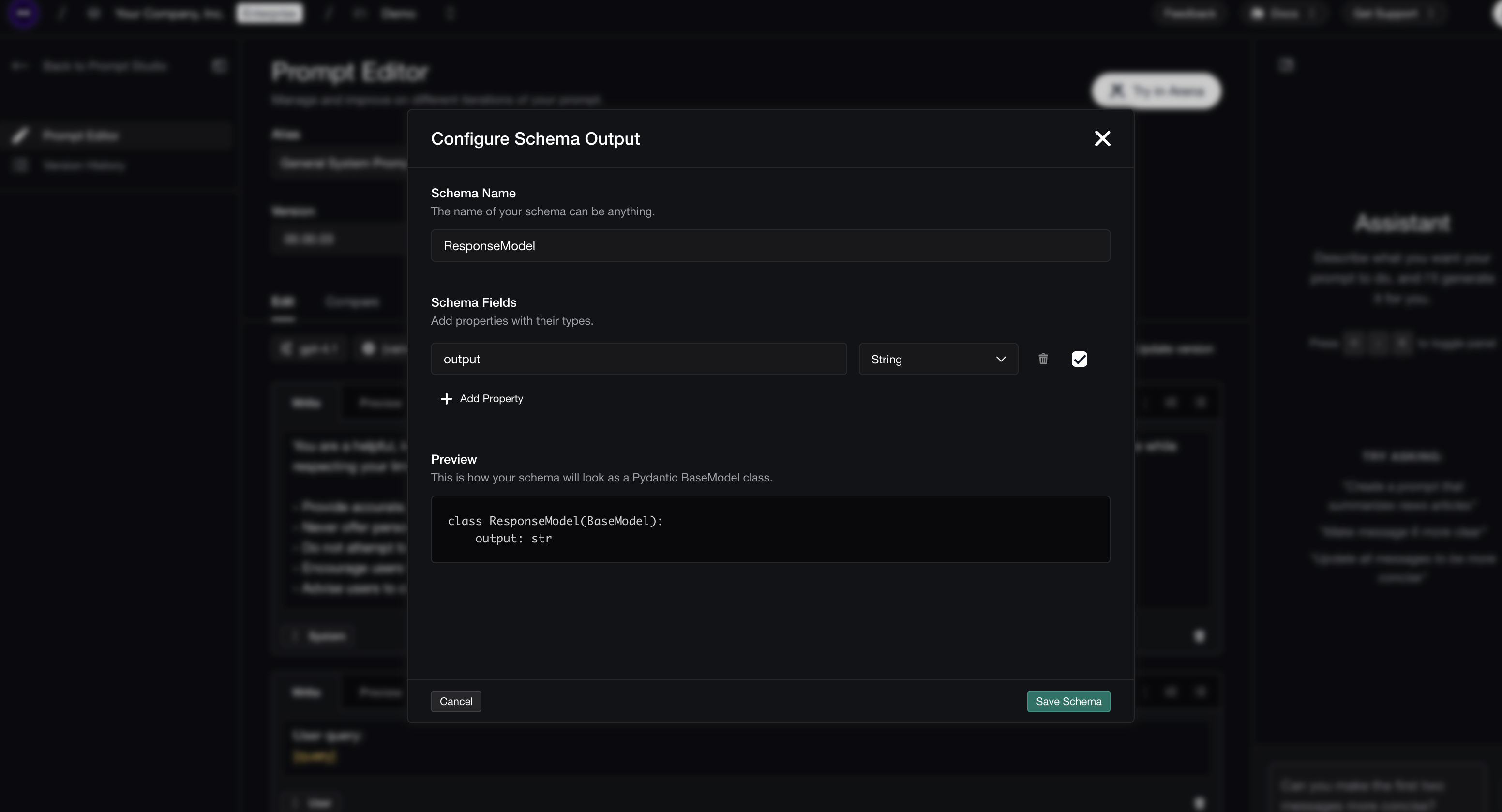Delete the output property row

coord(1043,359)
